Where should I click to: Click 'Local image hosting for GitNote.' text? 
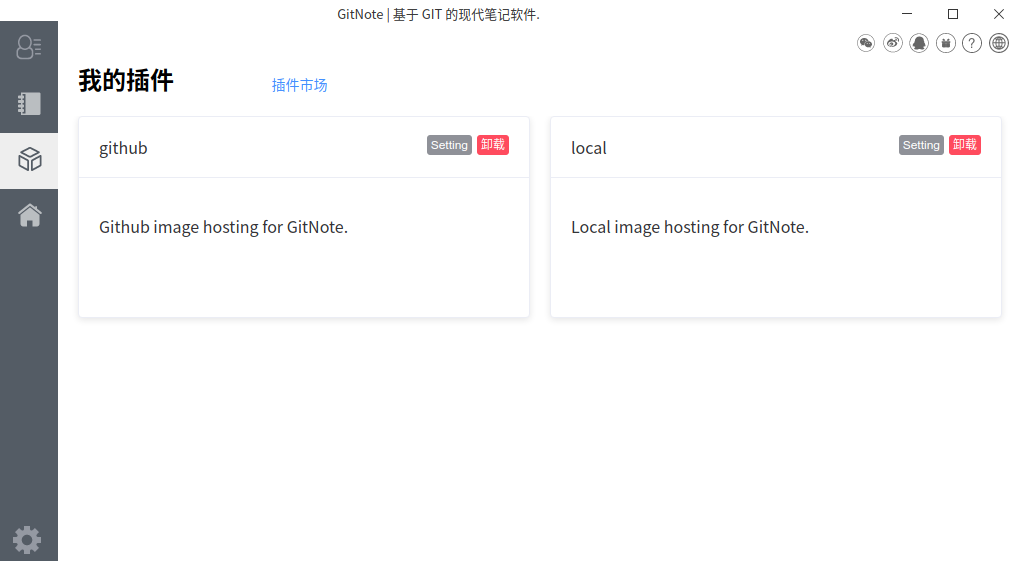coord(690,228)
